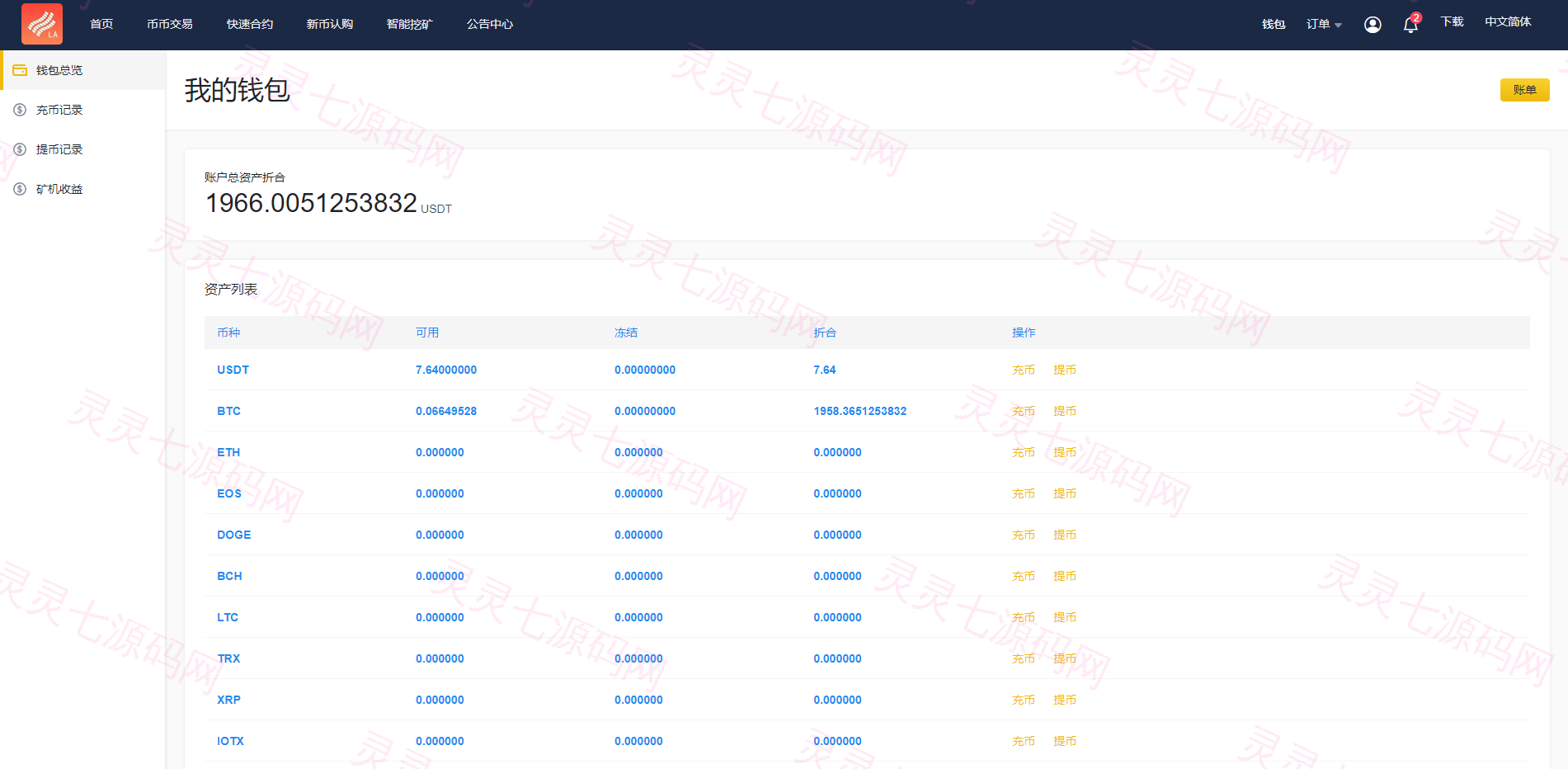Screen dimensions: 1568x769
Task: Click the deposit records dollar icon
Action: click(20, 110)
